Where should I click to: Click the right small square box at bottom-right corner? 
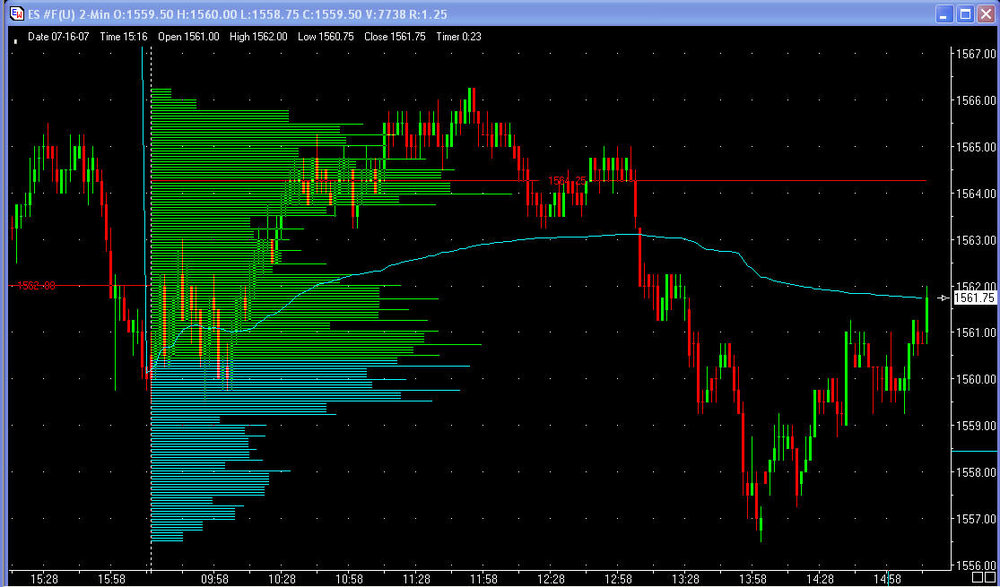[990, 577]
